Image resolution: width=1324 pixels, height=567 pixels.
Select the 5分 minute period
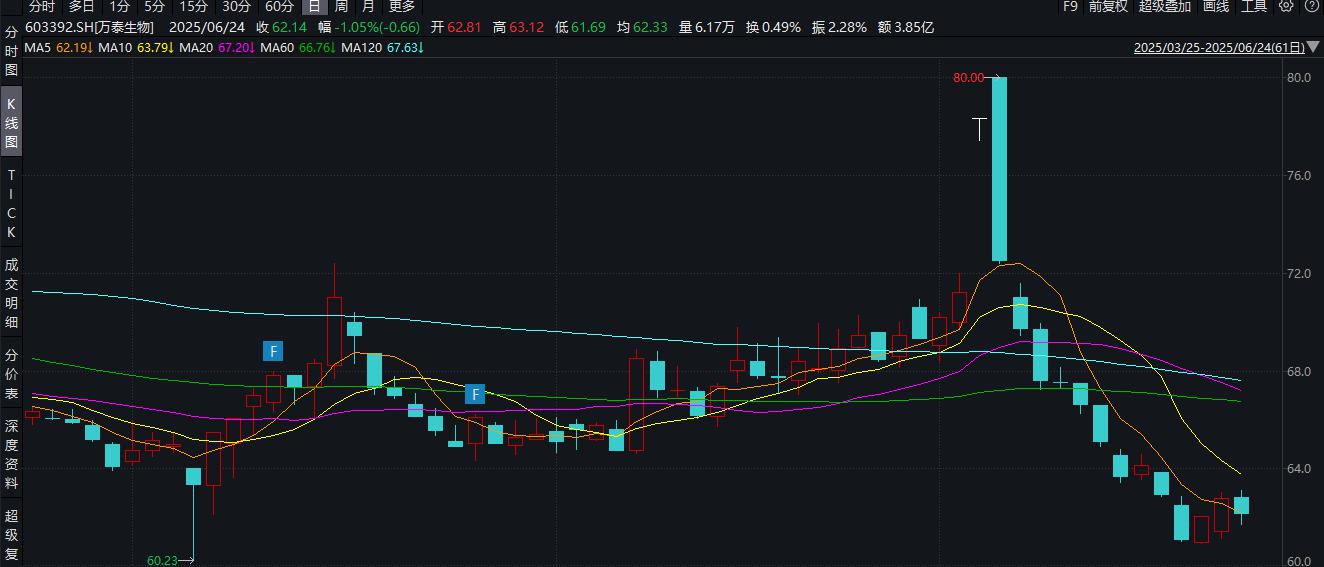pos(154,6)
